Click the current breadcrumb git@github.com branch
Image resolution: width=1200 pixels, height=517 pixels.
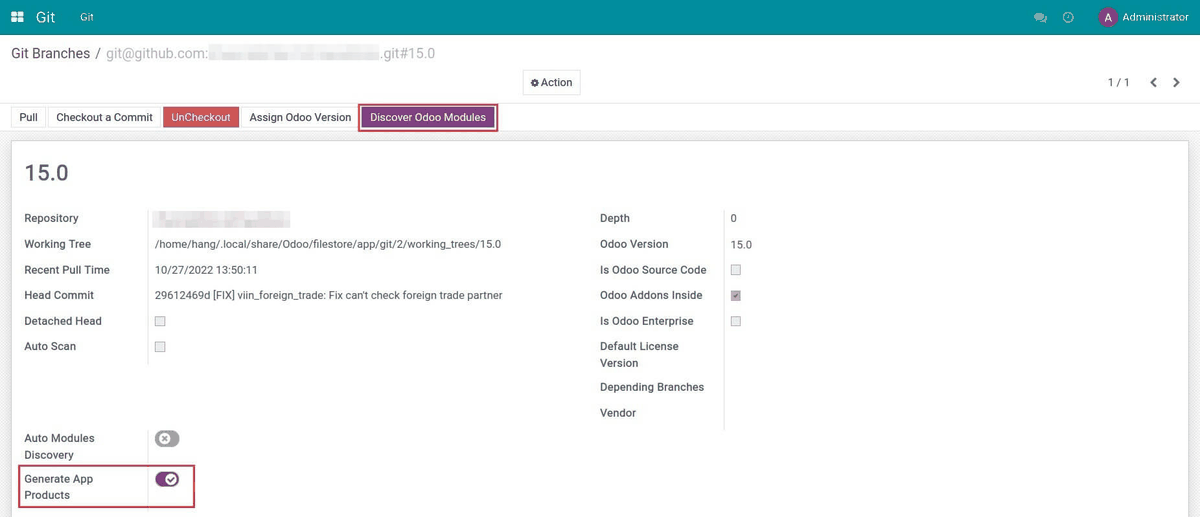pos(270,53)
